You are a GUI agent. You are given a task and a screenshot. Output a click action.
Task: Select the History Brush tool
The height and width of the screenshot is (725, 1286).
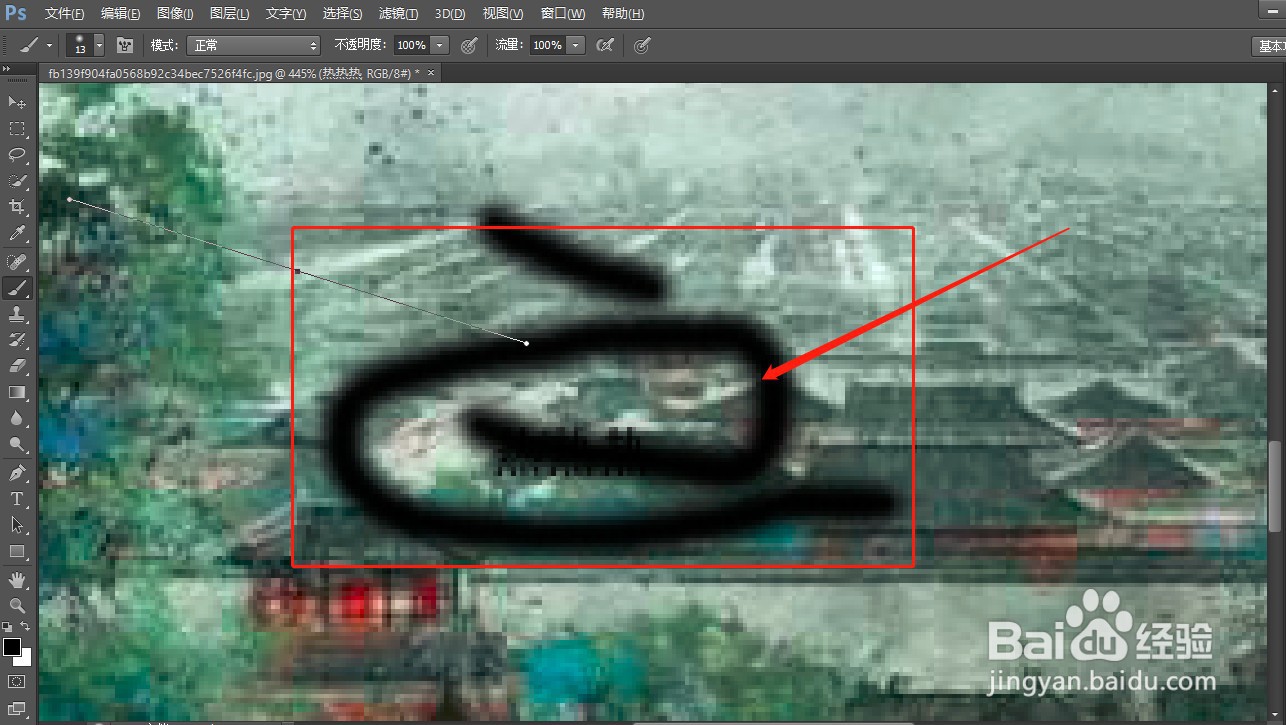point(17,340)
